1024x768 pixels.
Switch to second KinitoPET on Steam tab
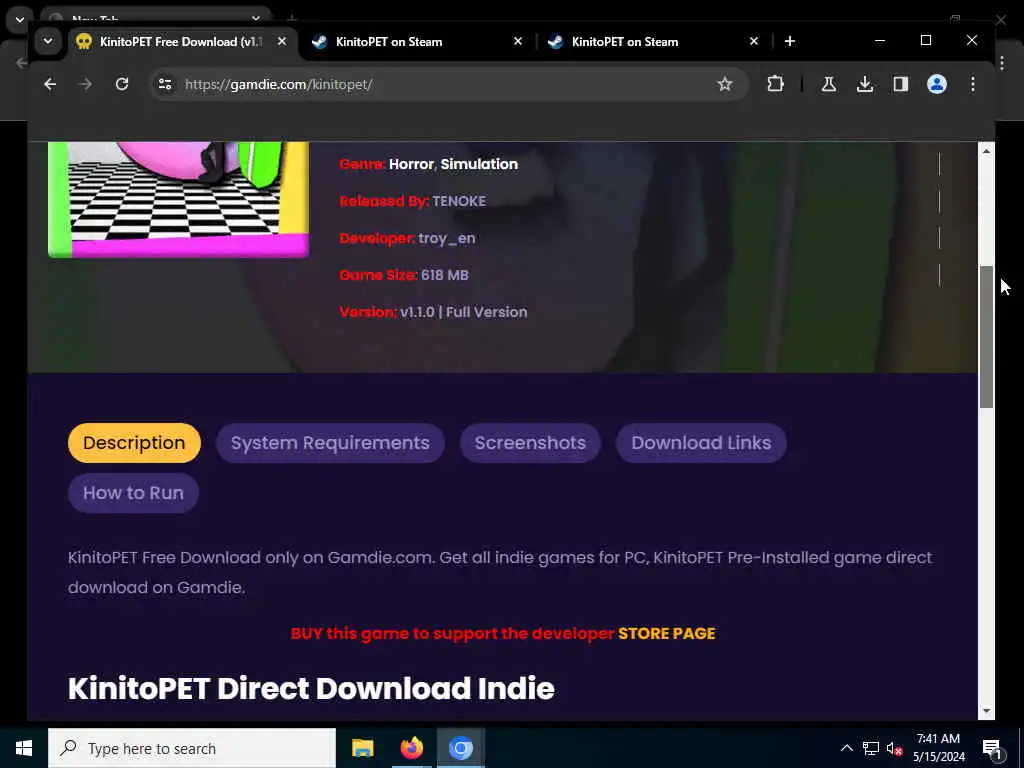coord(653,42)
